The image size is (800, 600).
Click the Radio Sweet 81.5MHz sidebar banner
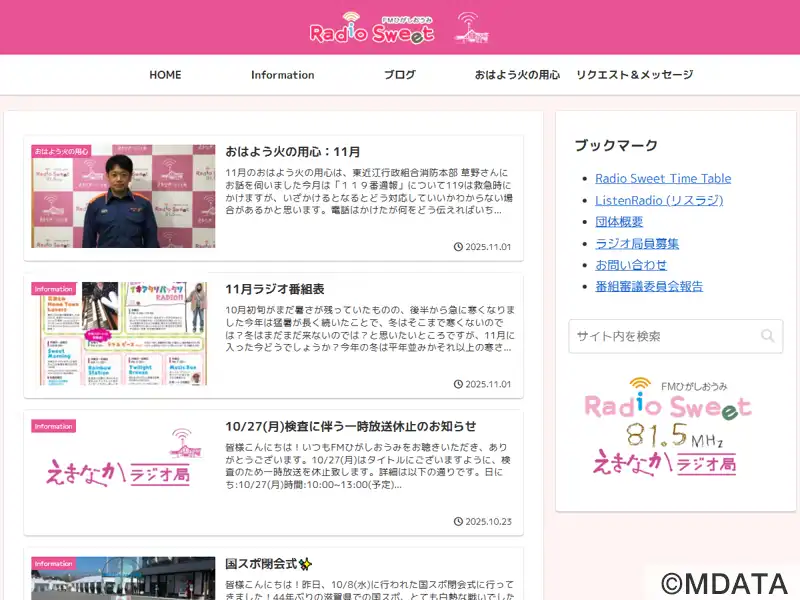click(667, 425)
